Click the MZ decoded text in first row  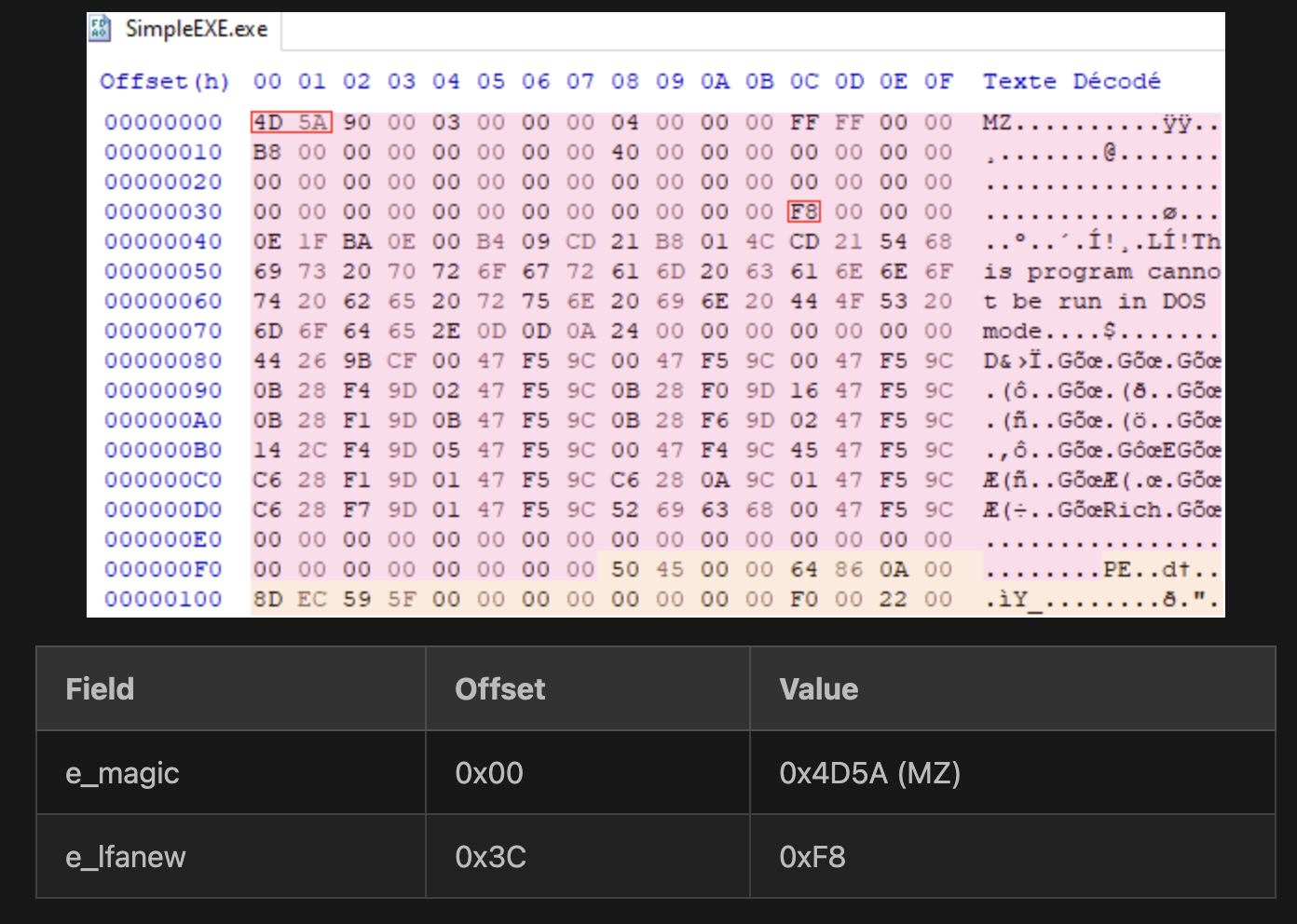pos(997,123)
